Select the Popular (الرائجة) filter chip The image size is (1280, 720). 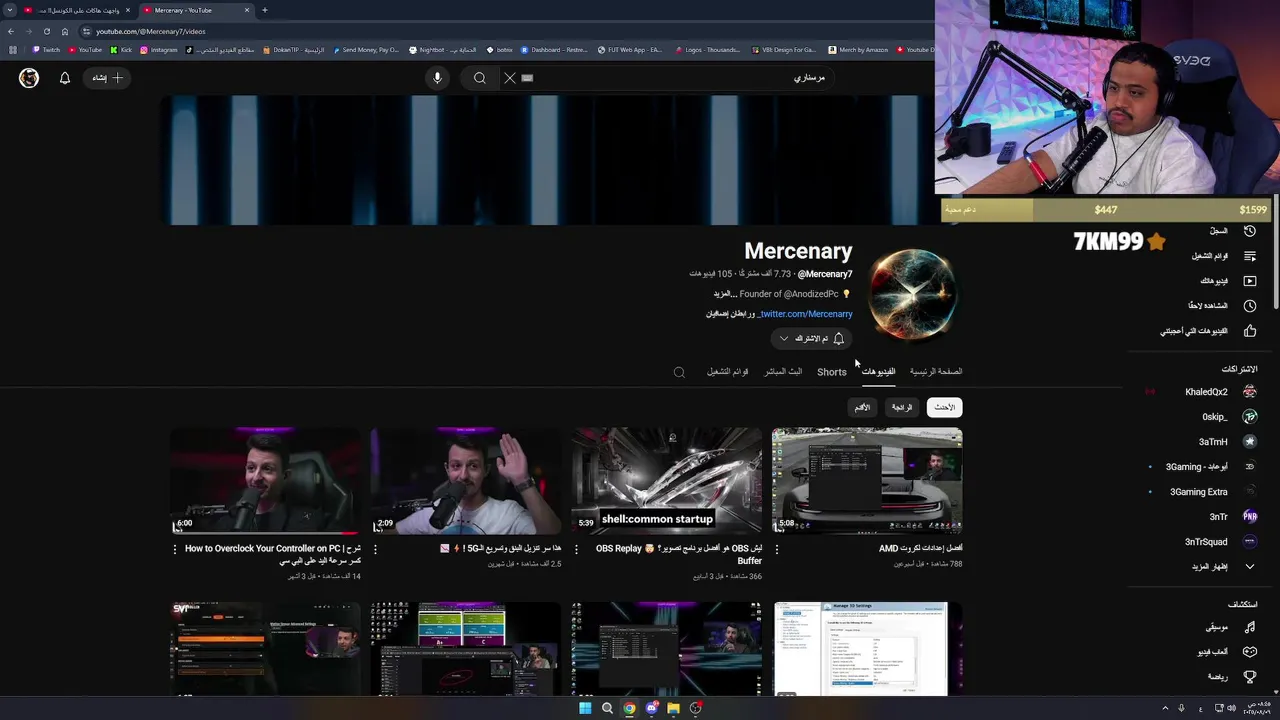click(902, 407)
